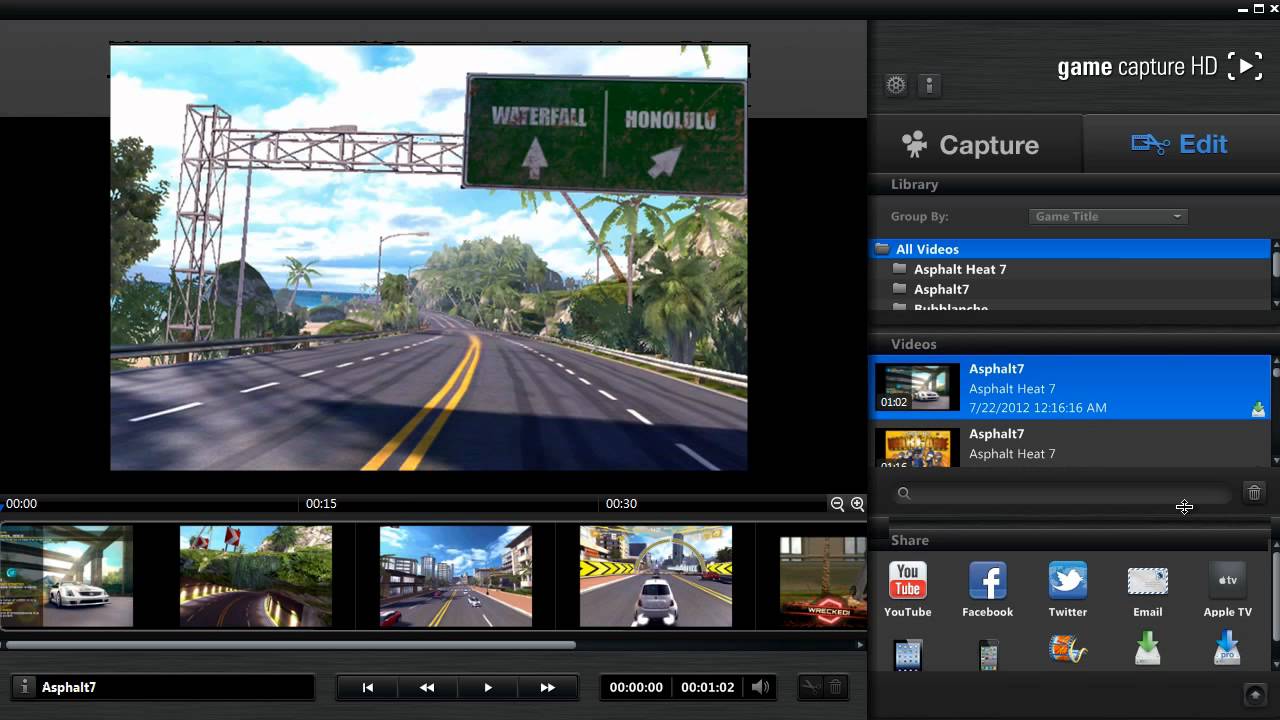This screenshot has width=1280, height=720.
Task: Click the Library list scrollbar down arrow
Action: [1275, 304]
